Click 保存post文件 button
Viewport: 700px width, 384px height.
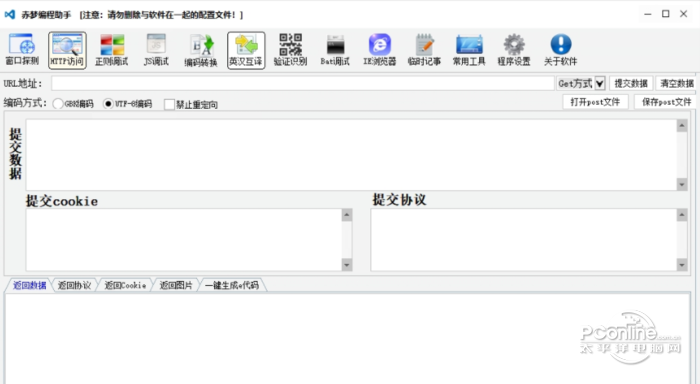pos(666,102)
